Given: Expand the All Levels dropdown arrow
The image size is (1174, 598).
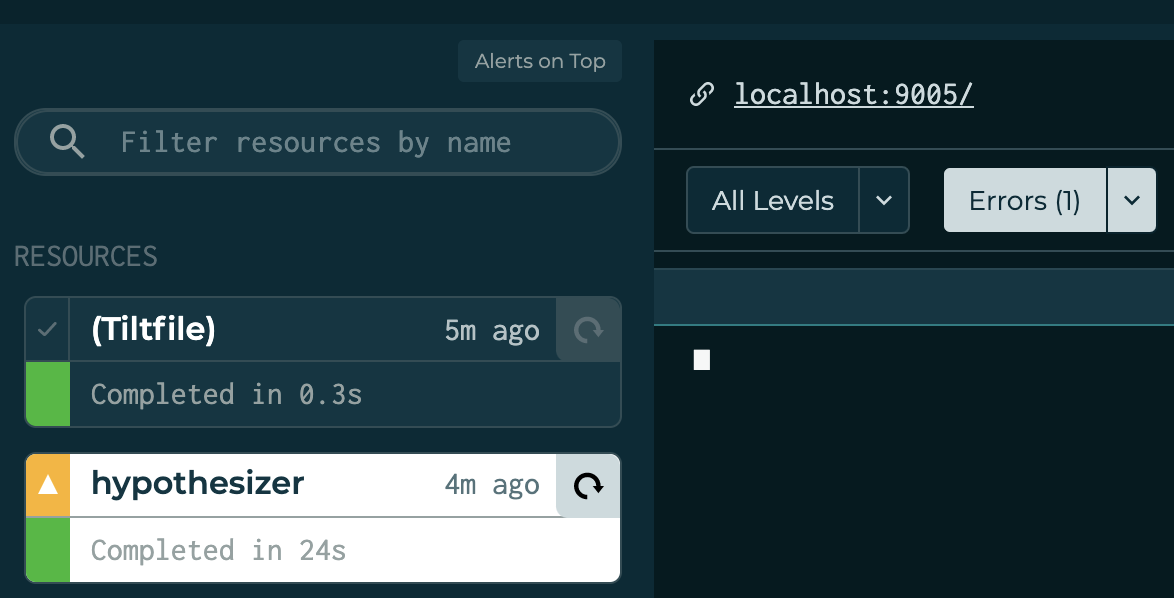Looking at the screenshot, I should click(x=884, y=201).
